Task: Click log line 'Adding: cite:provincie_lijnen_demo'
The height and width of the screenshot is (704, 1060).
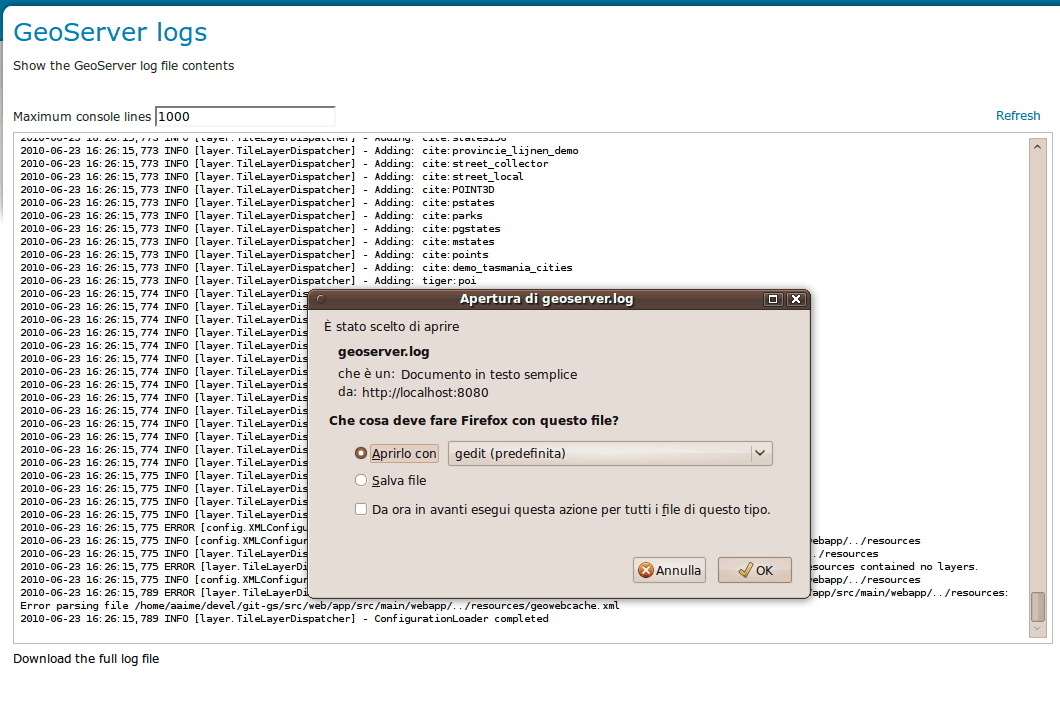Action: (299, 151)
